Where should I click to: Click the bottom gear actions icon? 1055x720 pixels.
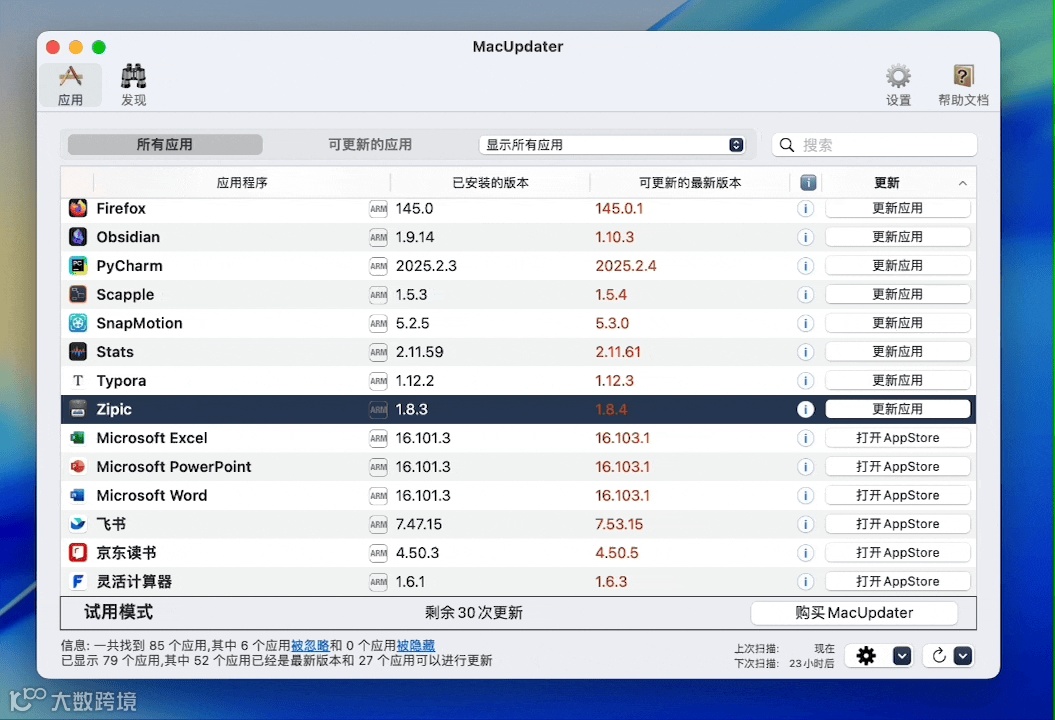[x=867, y=655]
